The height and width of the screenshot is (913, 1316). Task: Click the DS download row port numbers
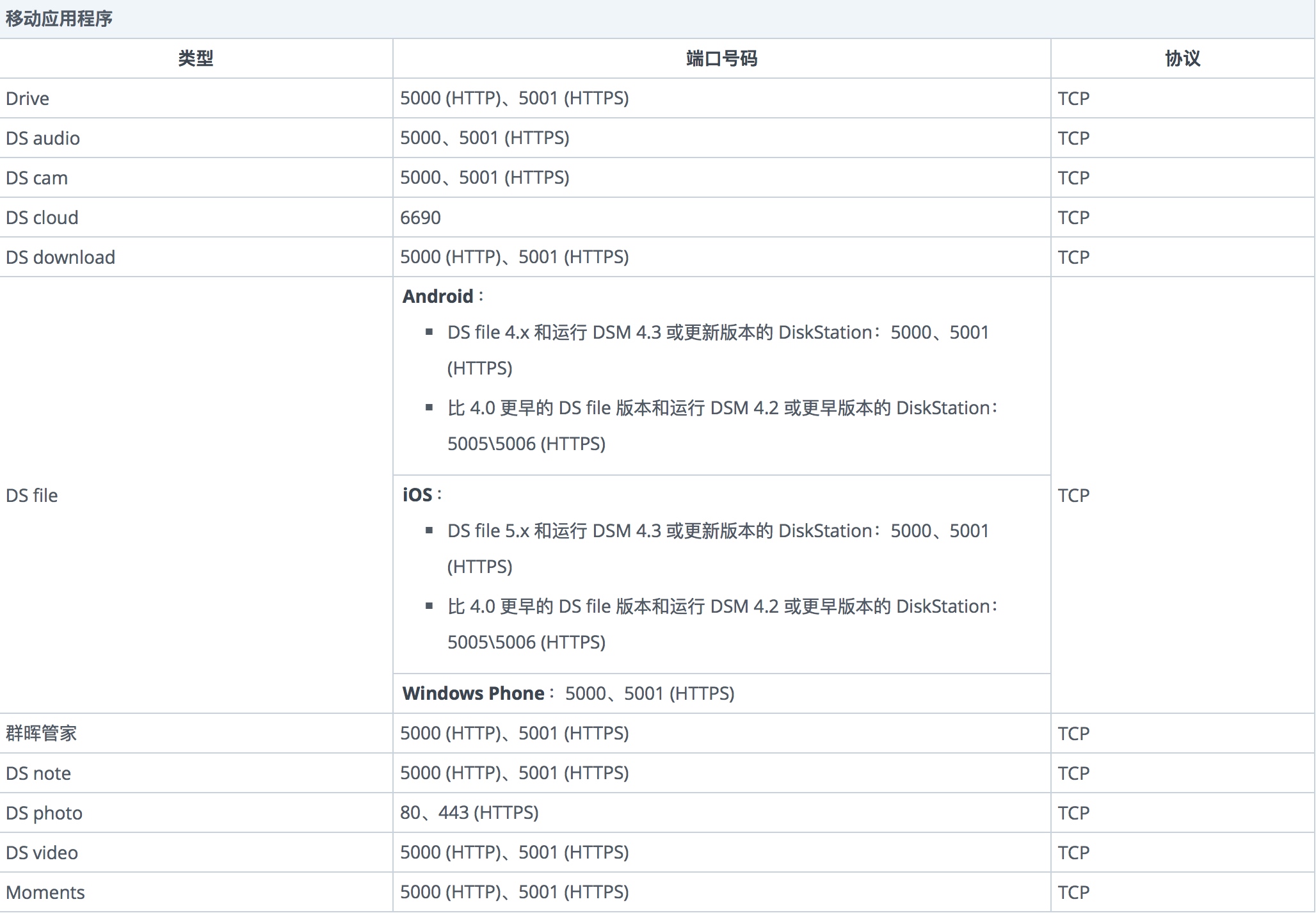click(515, 257)
